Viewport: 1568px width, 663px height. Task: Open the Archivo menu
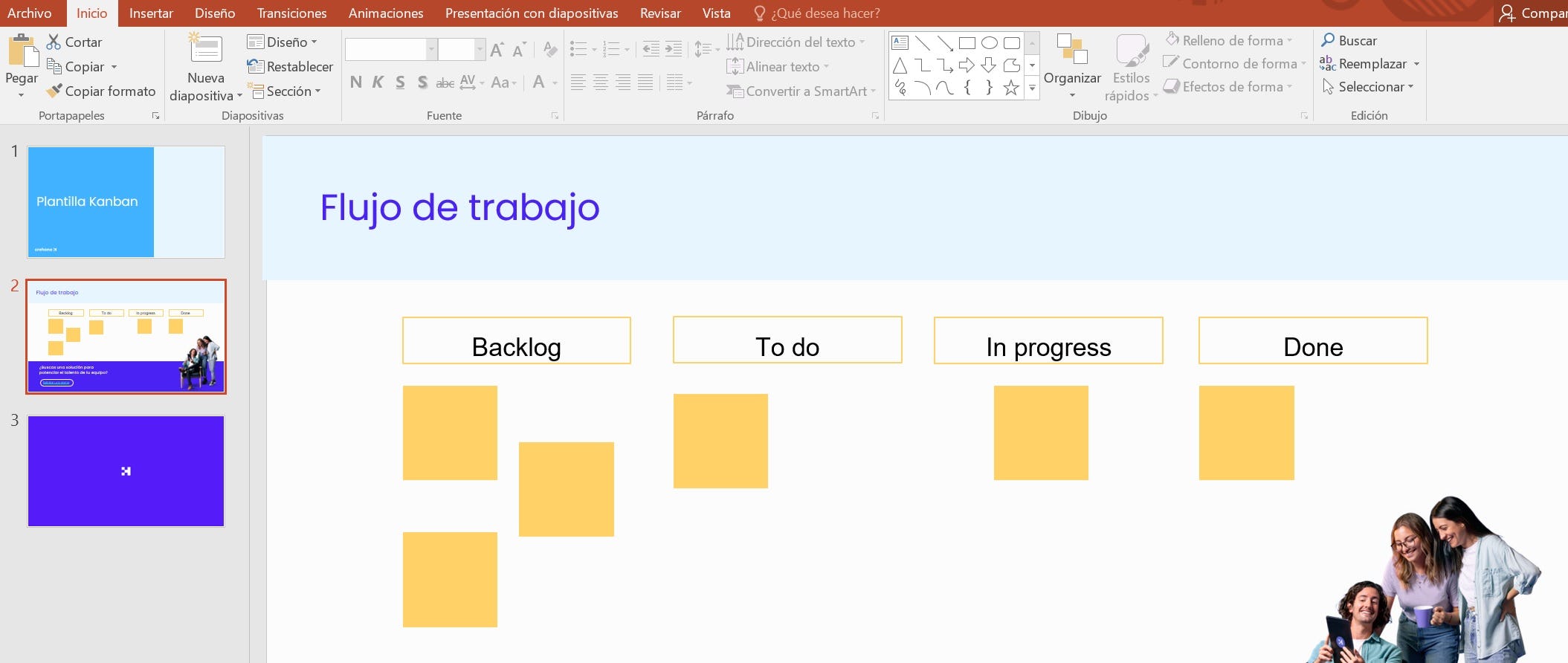(x=30, y=13)
